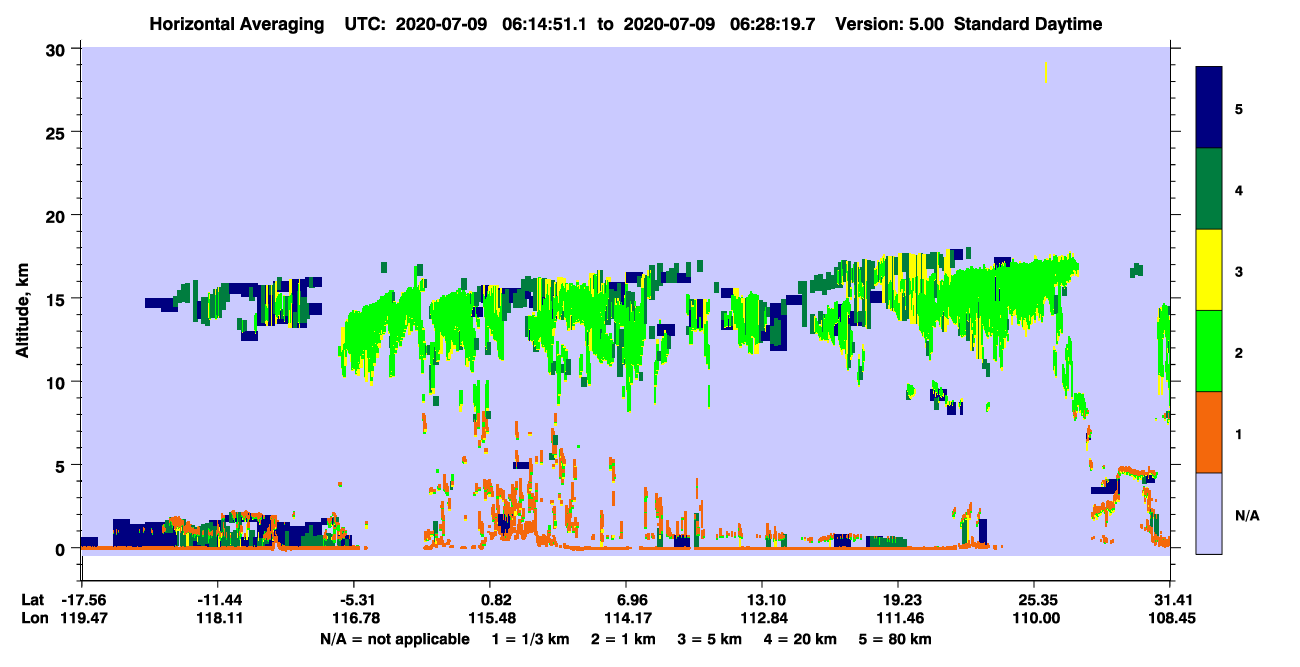The width and height of the screenshot is (1300, 667).
Task: Select the altitude tick label "25"
Action: tap(58, 132)
